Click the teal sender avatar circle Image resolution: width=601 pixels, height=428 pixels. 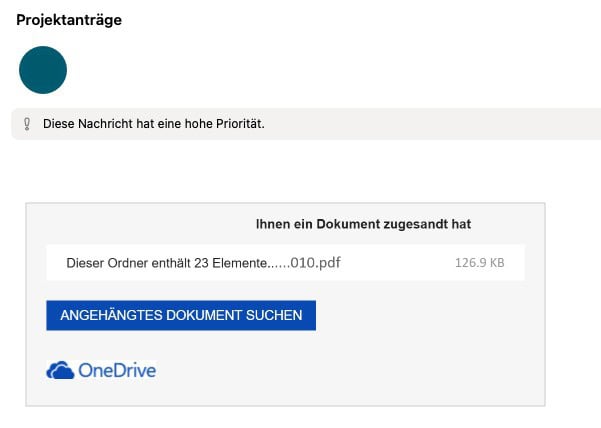[43, 70]
